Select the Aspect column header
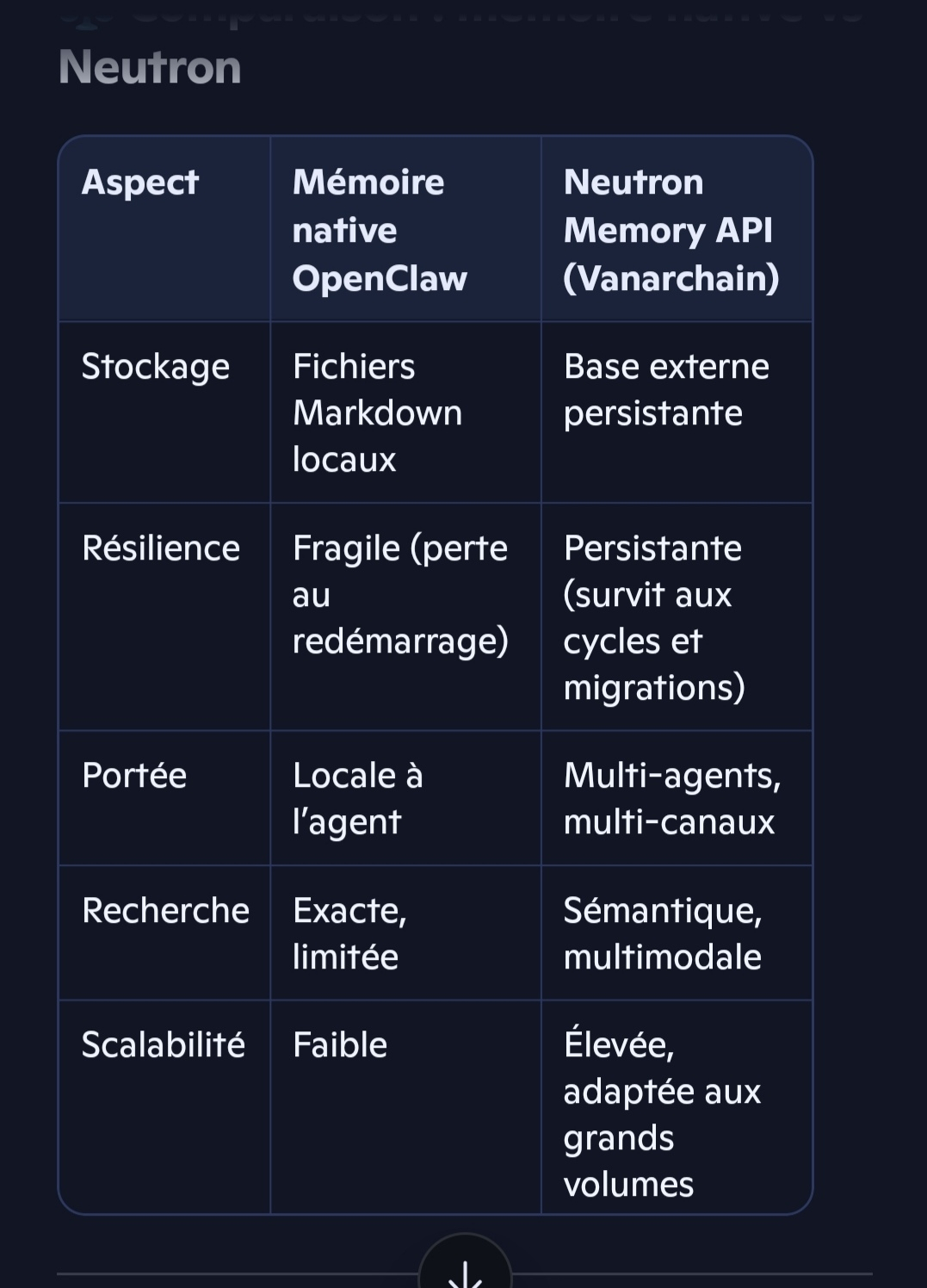927x1288 pixels. point(140,183)
